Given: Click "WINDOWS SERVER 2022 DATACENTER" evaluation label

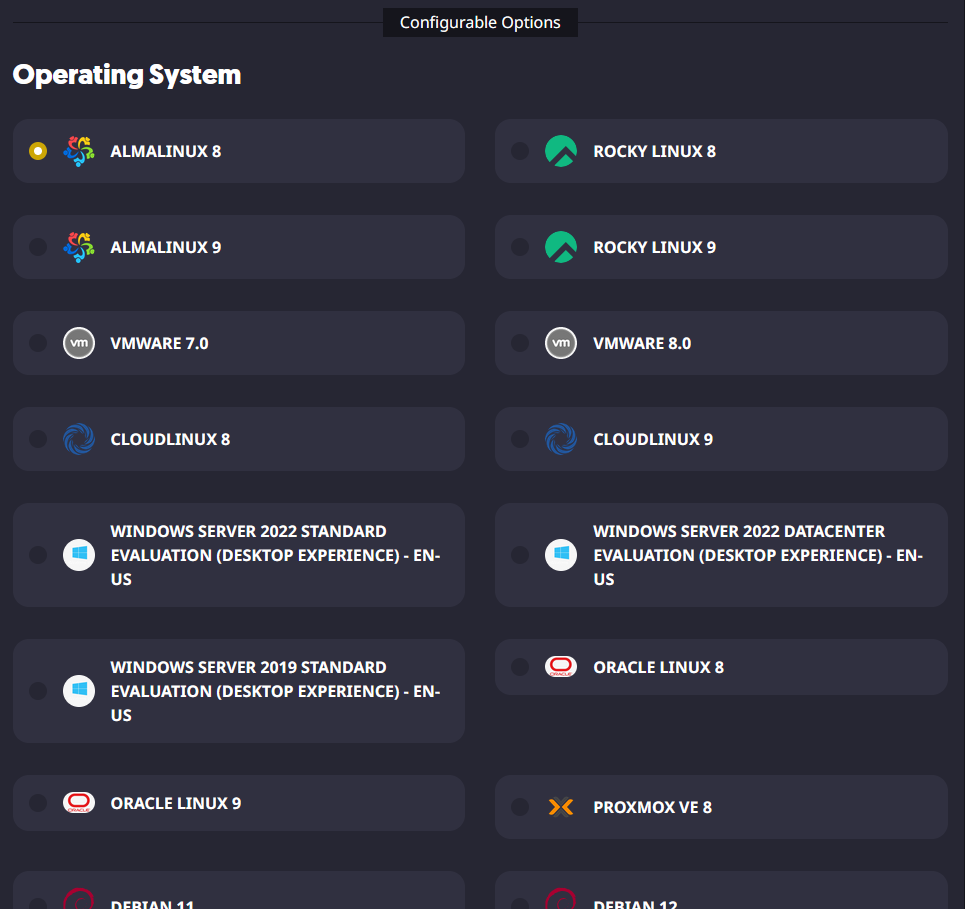Looking at the screenshot, I should (x=758, y=555).
